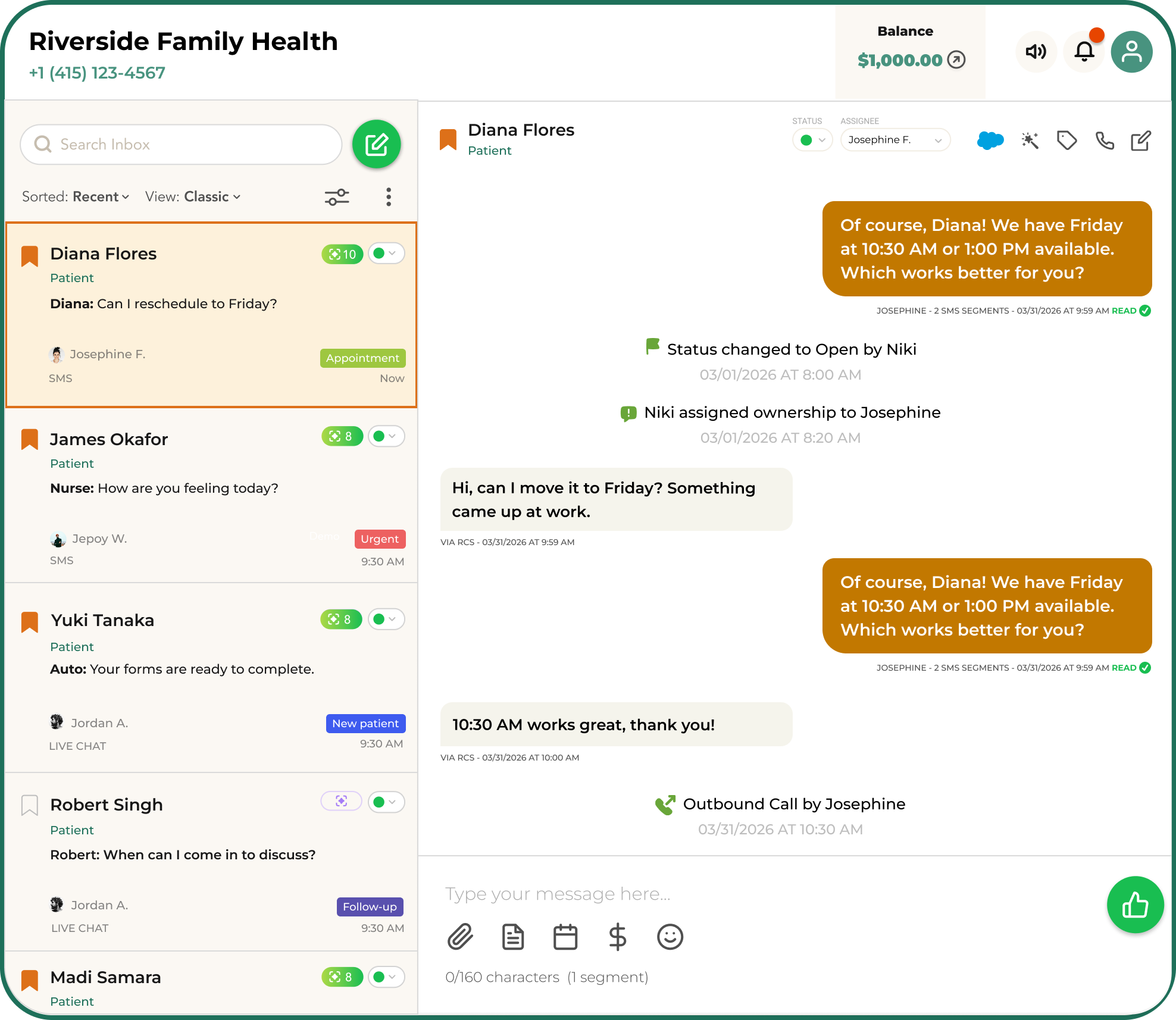The image size is (1176, 1020).
Task: Click 'Outbound Call by Josephine' entry
Action: pyautogui.click(x=780, y=804)
